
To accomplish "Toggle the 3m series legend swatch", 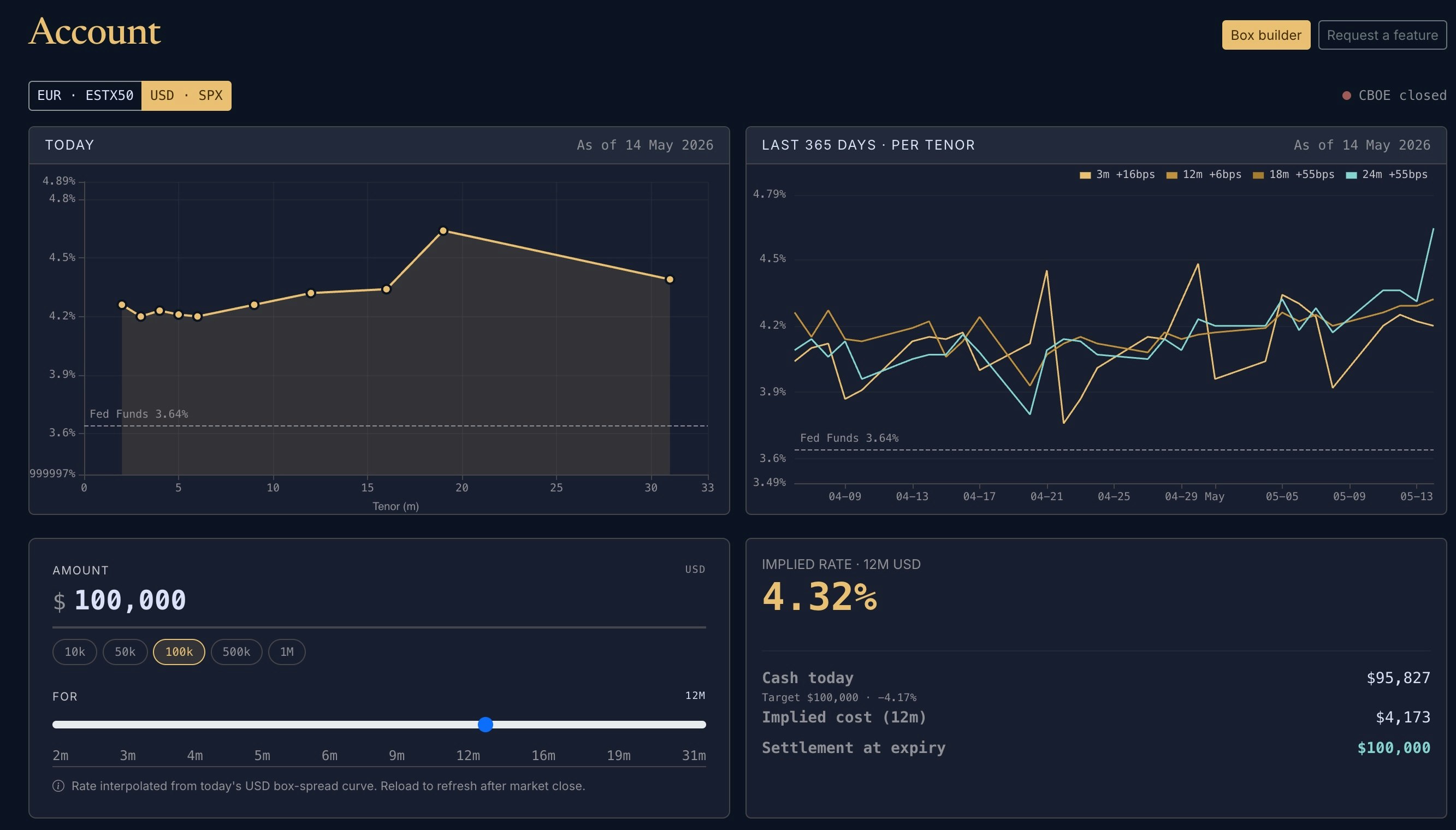I will click(x=1085, y=175).
